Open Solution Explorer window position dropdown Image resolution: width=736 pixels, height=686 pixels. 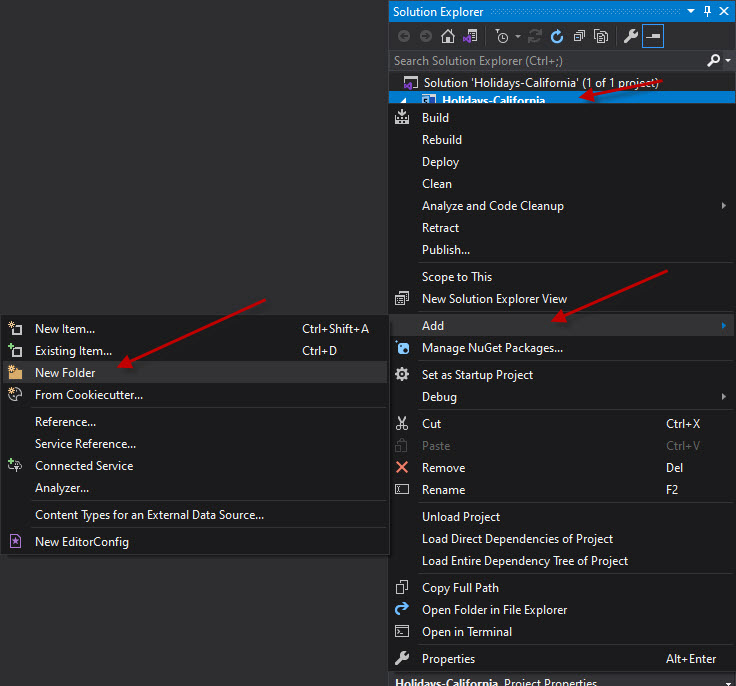tap(691, 11)
